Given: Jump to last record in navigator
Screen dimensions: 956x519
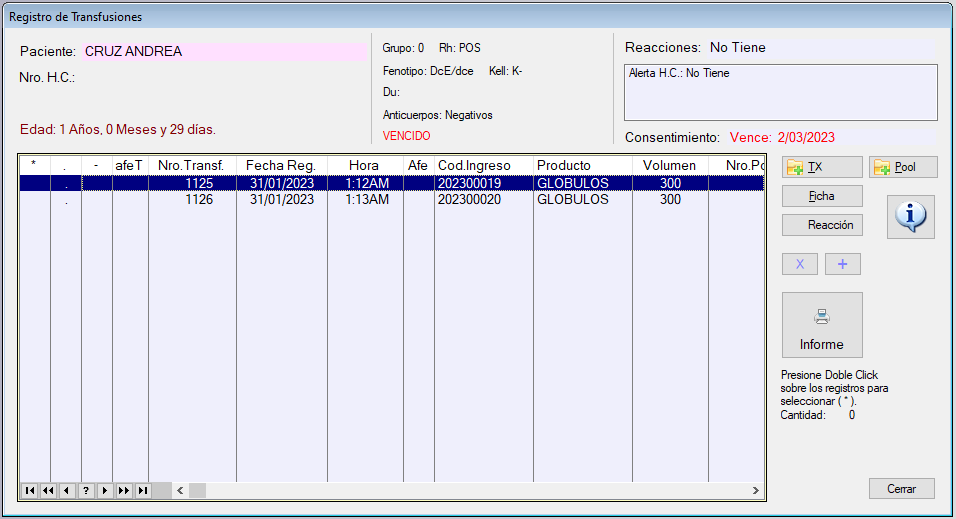Looking at the screenshot, I should (143, 490).
